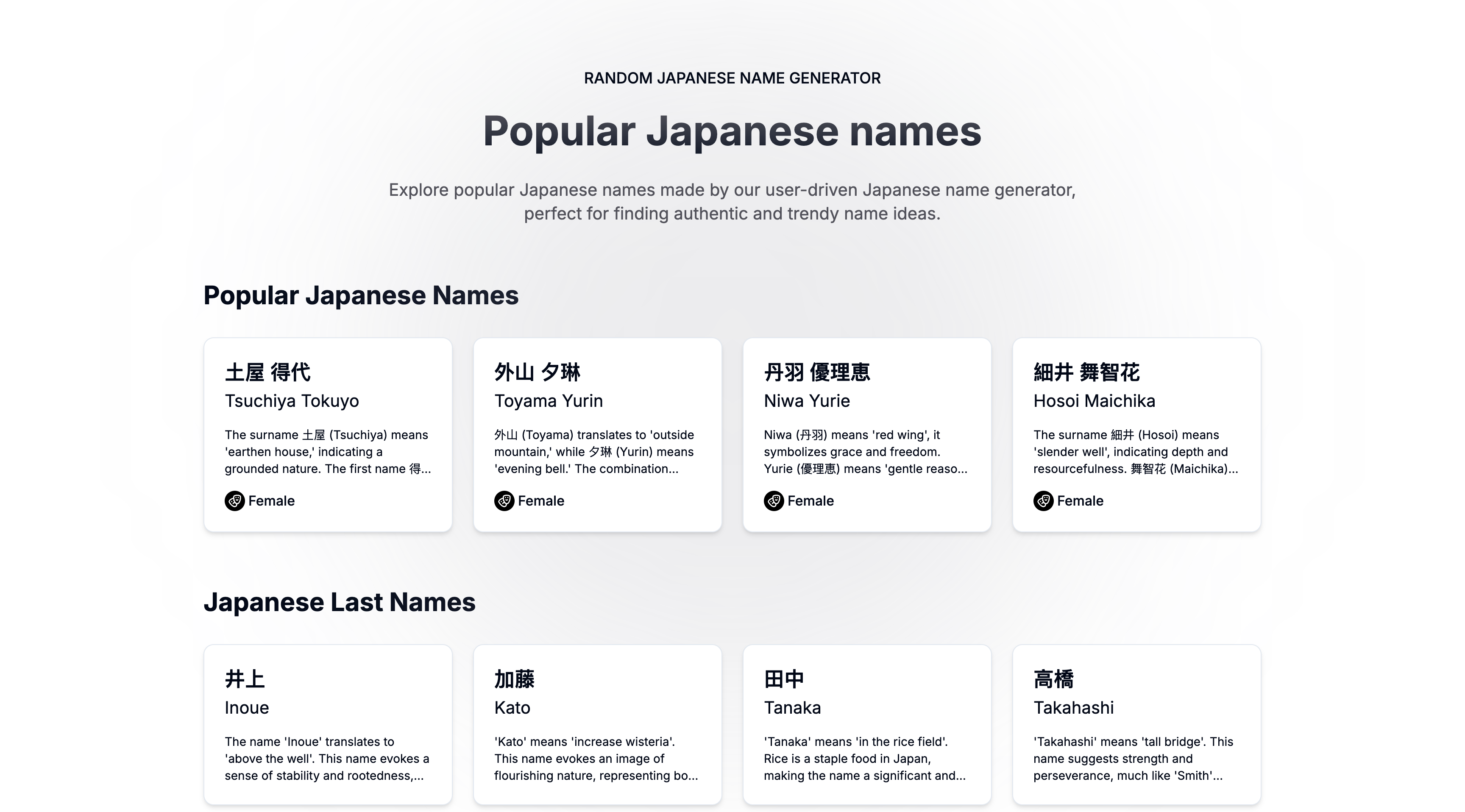The height and width of the screenshot is (812, 1465).
Task: Select the Tanaka last name card
Action: [867, 723]
